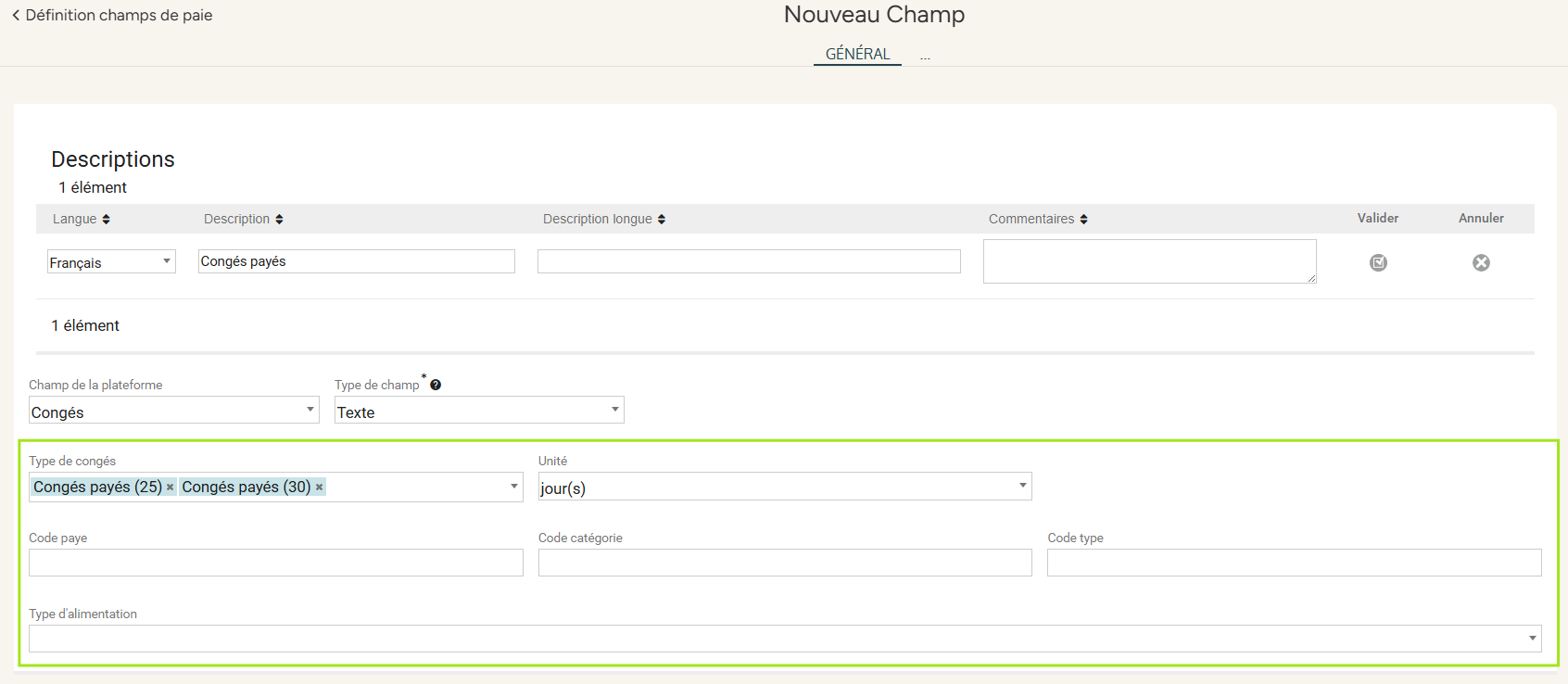Open the ellipsis tab next to GÉNÉRAL
The height and width of the screenshot is (684, 1568).
click(925, 57)
